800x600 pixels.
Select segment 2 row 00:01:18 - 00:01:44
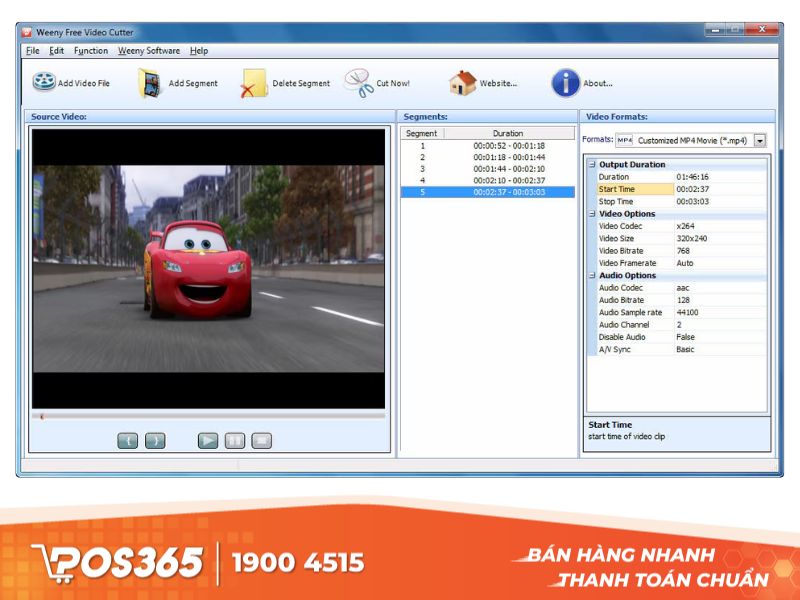(x=488, y=157)
